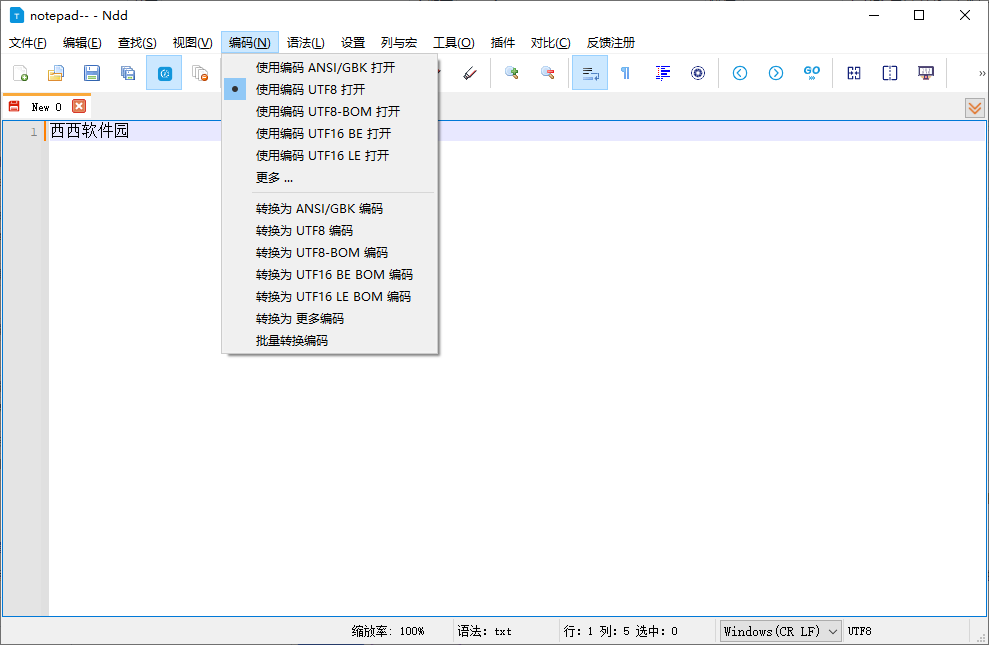Open the 查找(S) menu
This screenshot has height=645, width=989.
tap(137, 42)
